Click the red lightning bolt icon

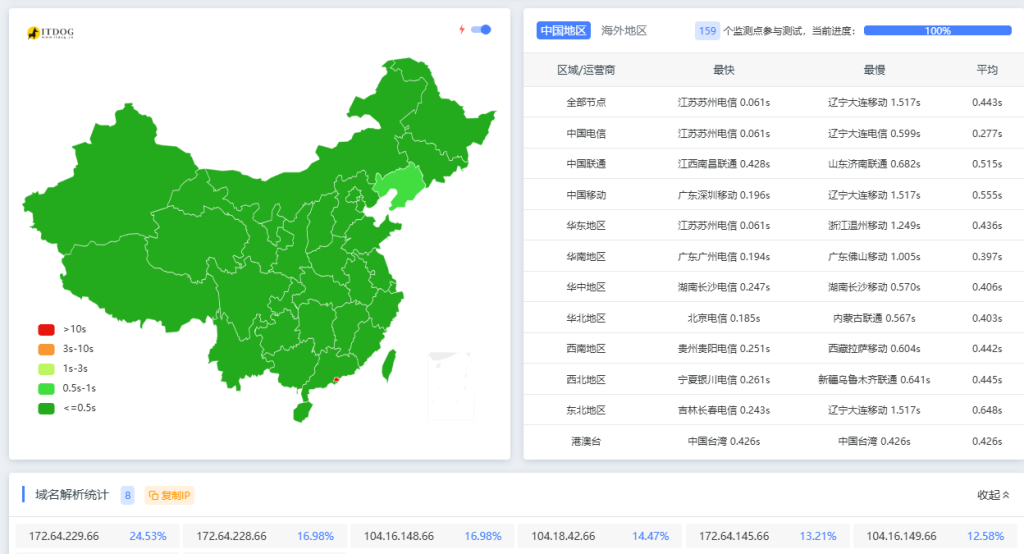point(461,30)
